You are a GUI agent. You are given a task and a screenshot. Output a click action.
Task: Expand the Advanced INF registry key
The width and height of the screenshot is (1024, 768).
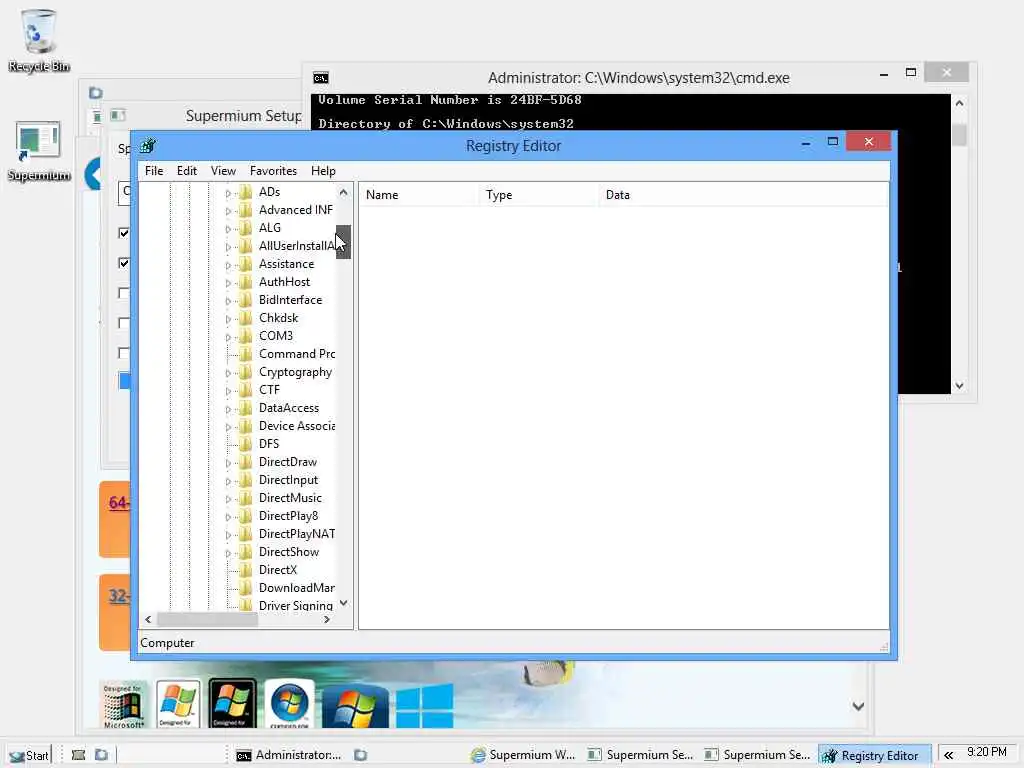point(228,211)
